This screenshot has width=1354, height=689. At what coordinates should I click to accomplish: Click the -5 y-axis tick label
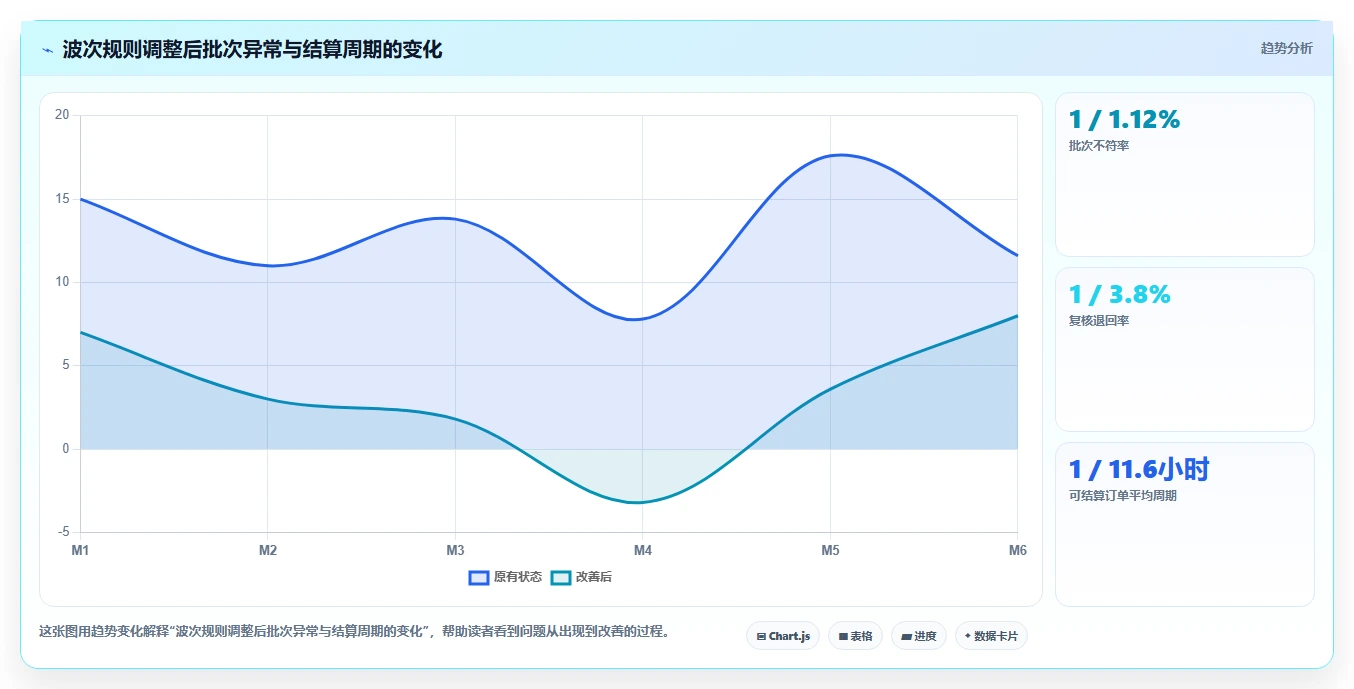click(64, 532)
